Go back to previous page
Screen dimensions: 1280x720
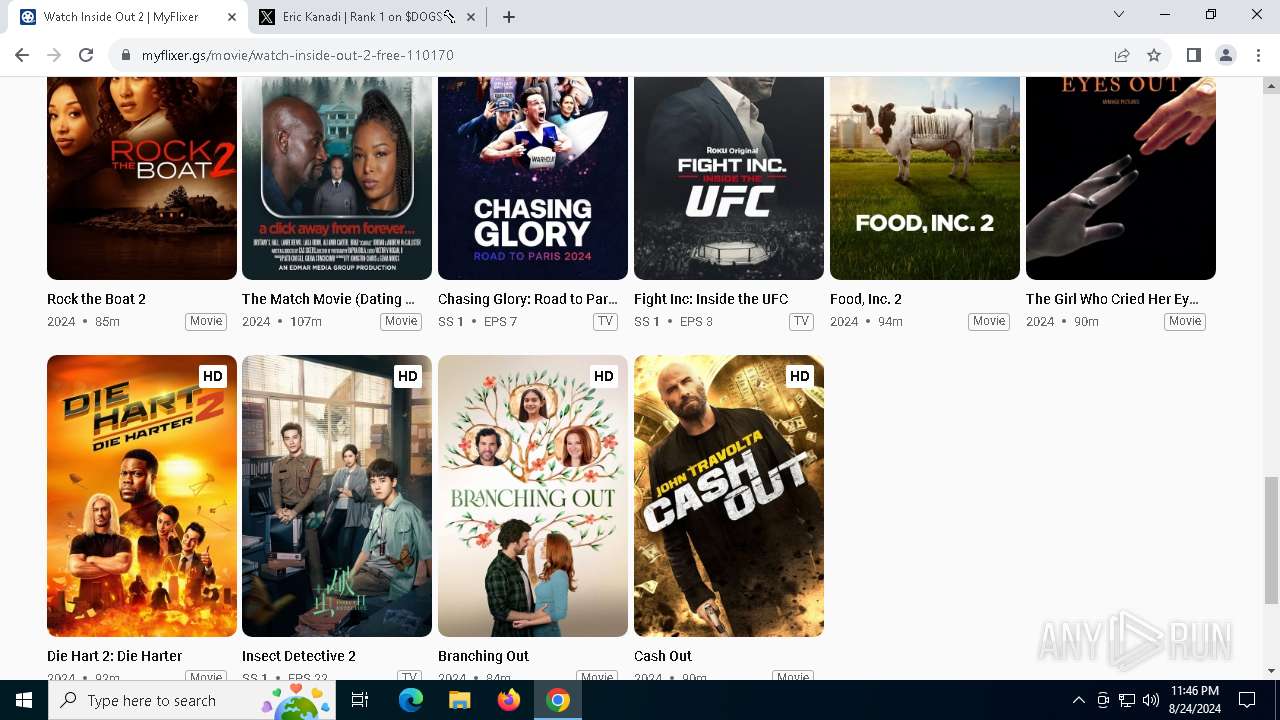(x=22, y=55)
